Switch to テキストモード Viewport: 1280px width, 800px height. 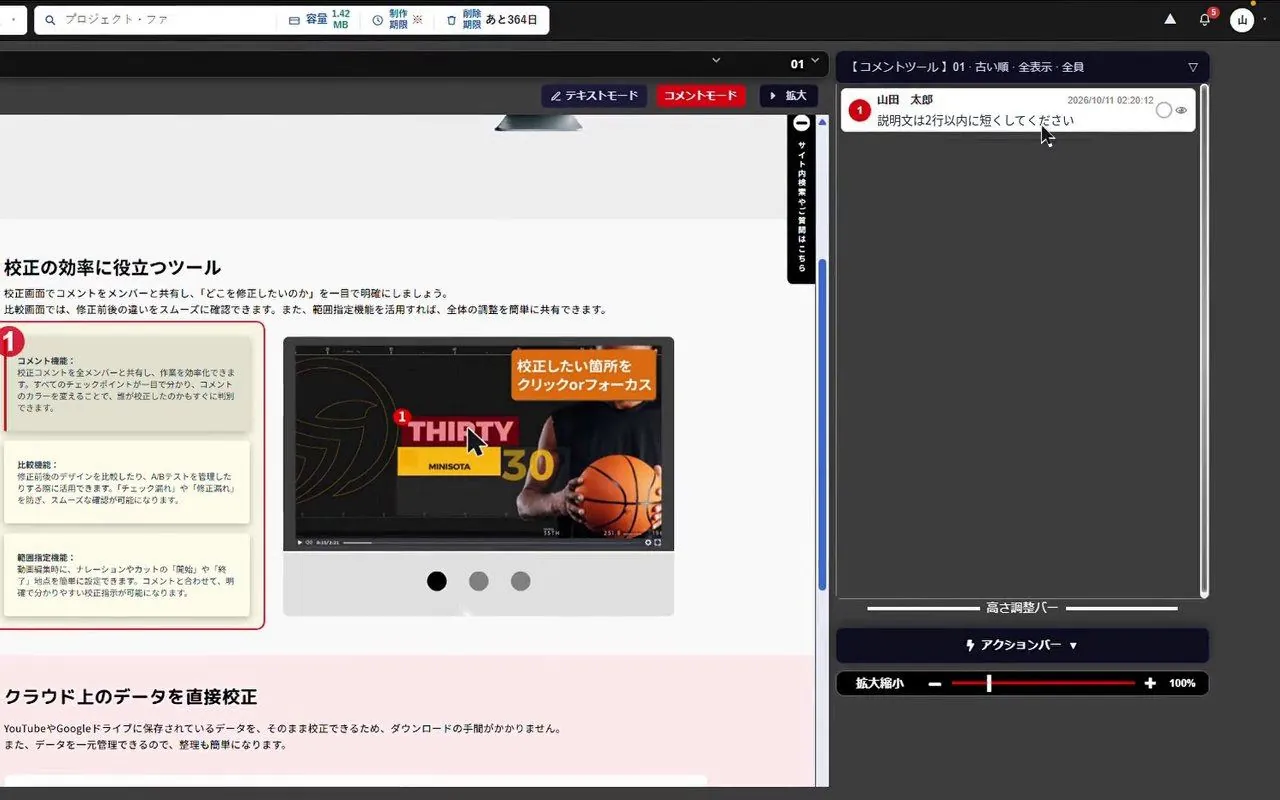tap(594, 95)
